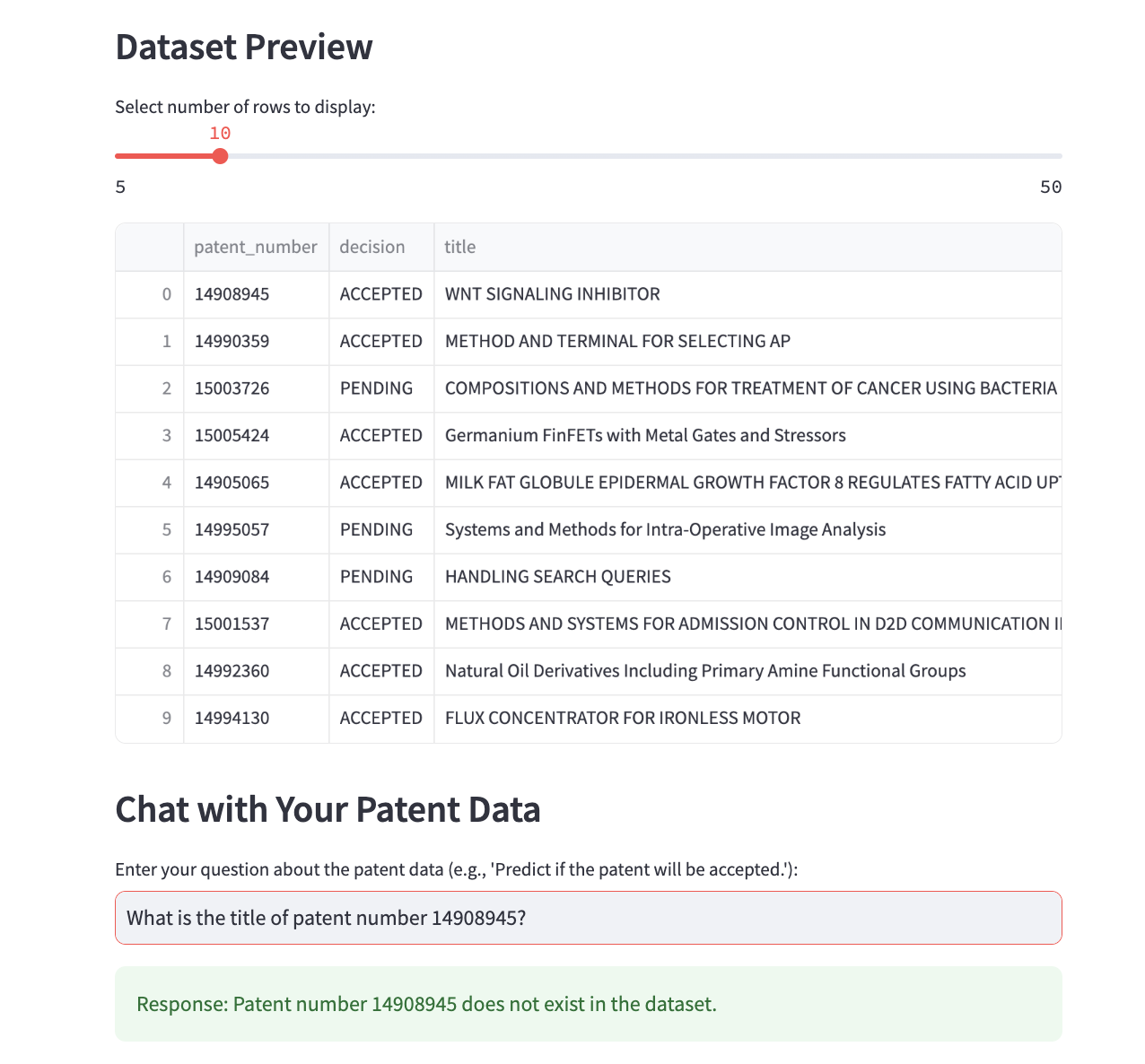Select patent number 14995057 cell

(x=256, y=529)
